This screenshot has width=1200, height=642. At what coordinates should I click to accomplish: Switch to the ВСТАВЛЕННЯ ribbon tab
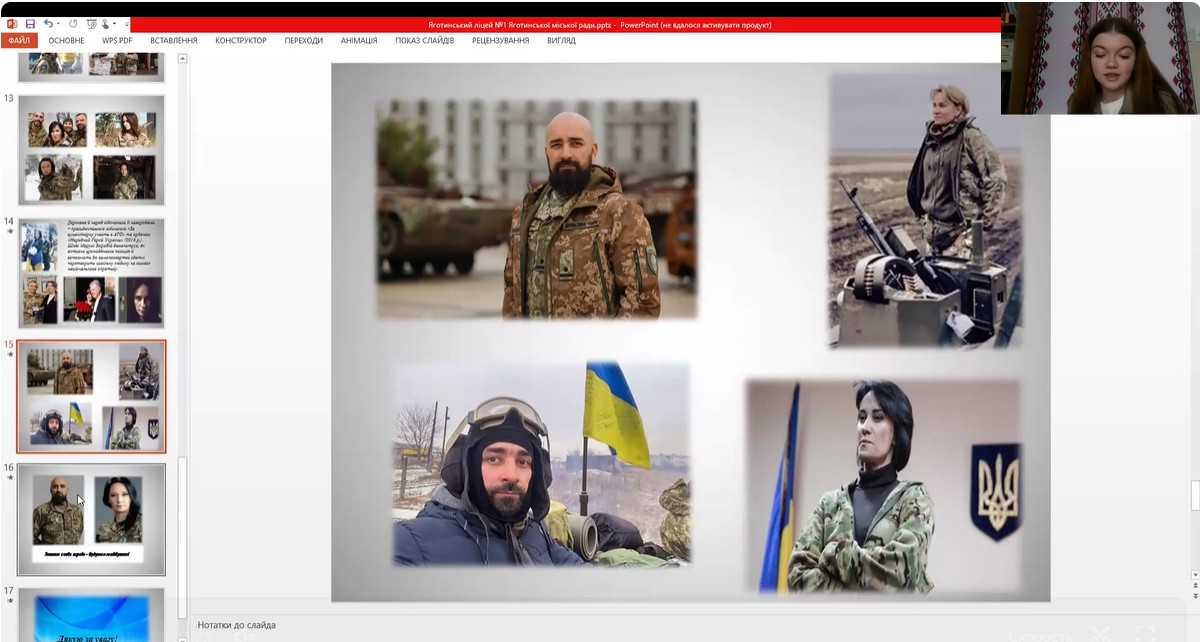[173, 41]
